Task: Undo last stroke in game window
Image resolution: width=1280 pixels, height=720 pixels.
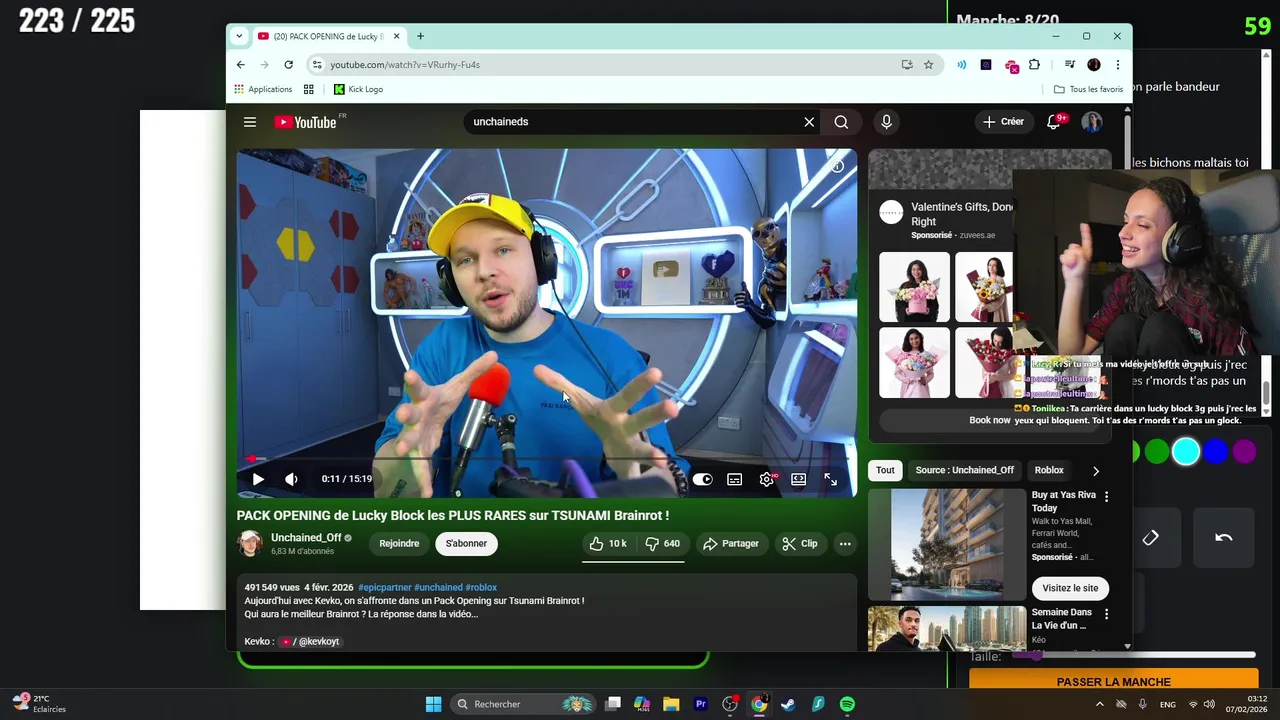Action: point(1224,538)
